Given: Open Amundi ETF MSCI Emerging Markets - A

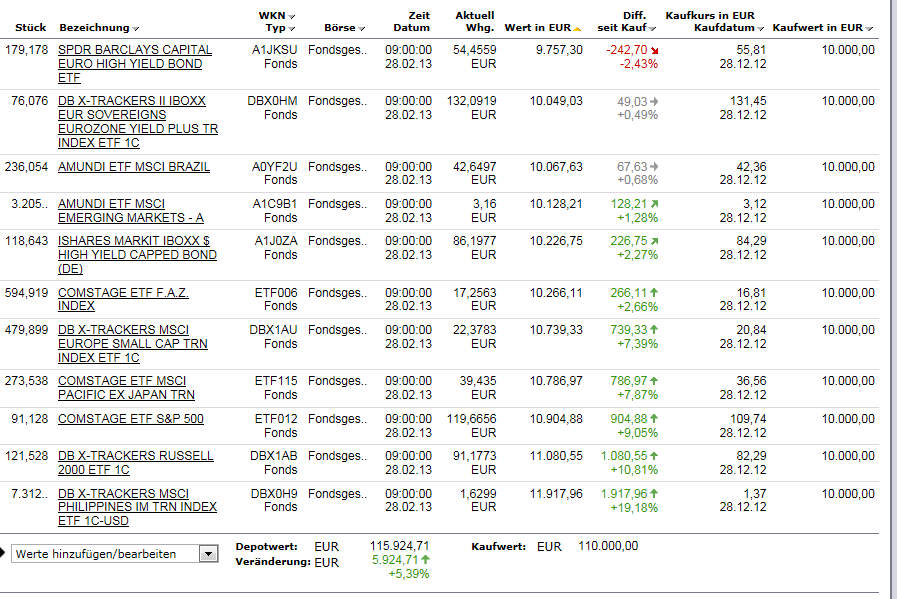Looking at the screenshot, I should coord(130,211).
